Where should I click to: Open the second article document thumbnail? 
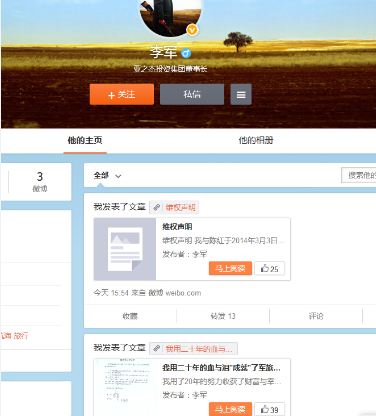pos(125,387)
